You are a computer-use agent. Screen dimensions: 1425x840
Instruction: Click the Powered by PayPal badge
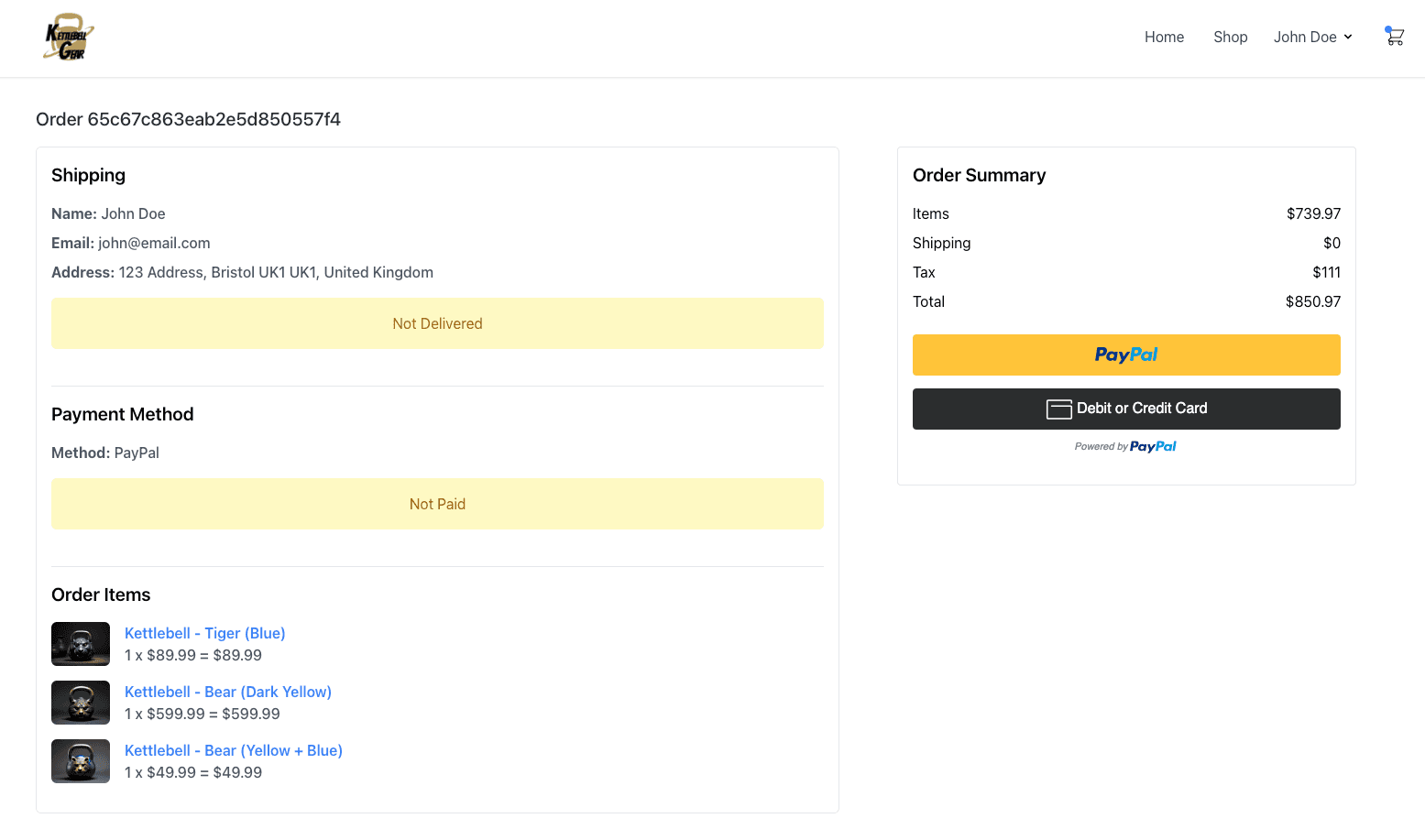[1125, 446]
